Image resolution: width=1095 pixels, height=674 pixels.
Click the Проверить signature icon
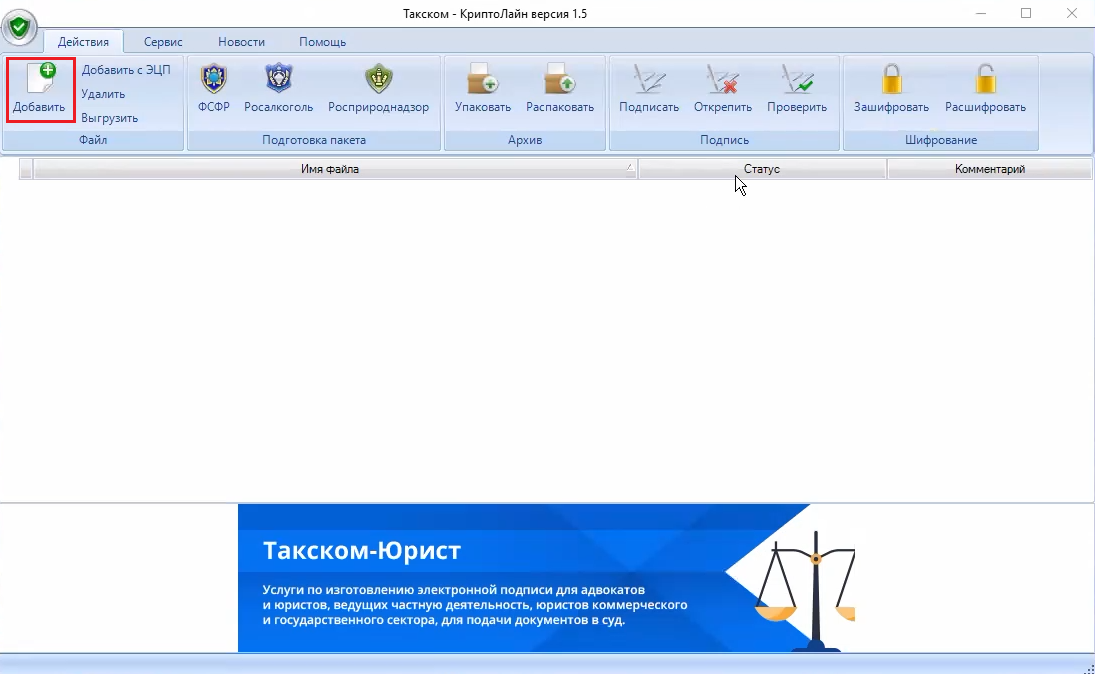797,80
